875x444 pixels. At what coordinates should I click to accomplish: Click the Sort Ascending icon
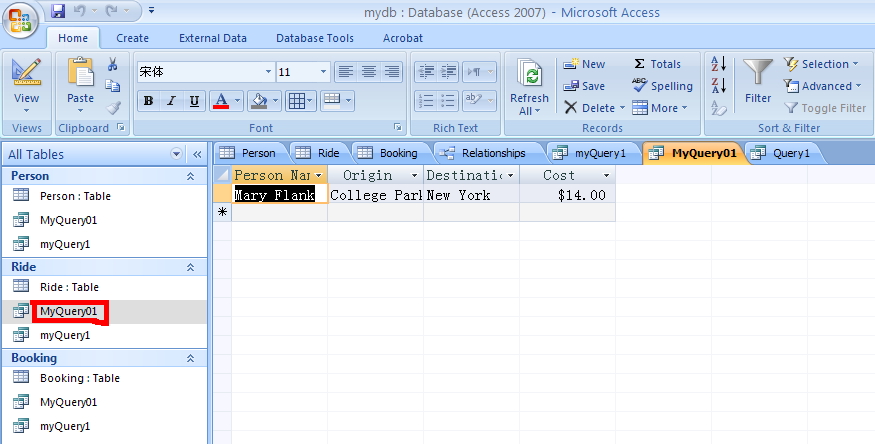[x=718, y=64]
